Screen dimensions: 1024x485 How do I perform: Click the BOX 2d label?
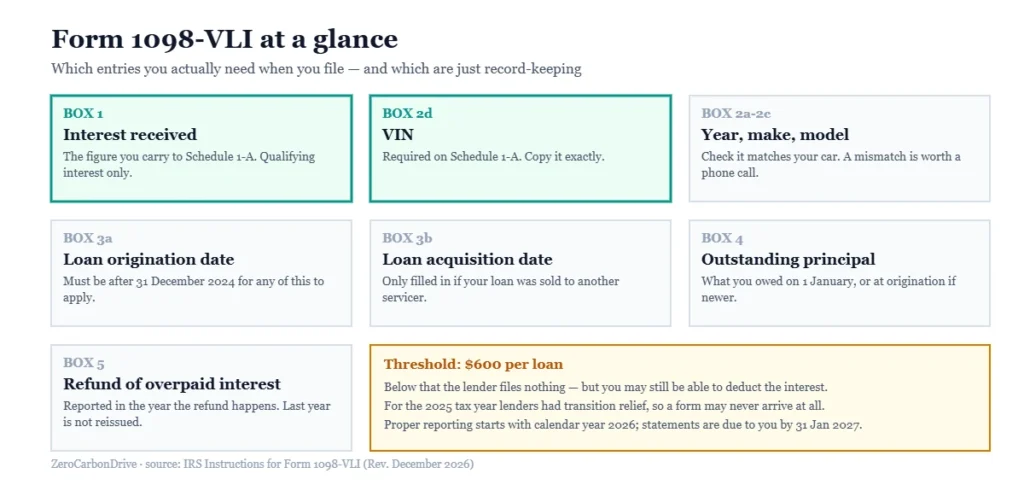tap(408, 114)
